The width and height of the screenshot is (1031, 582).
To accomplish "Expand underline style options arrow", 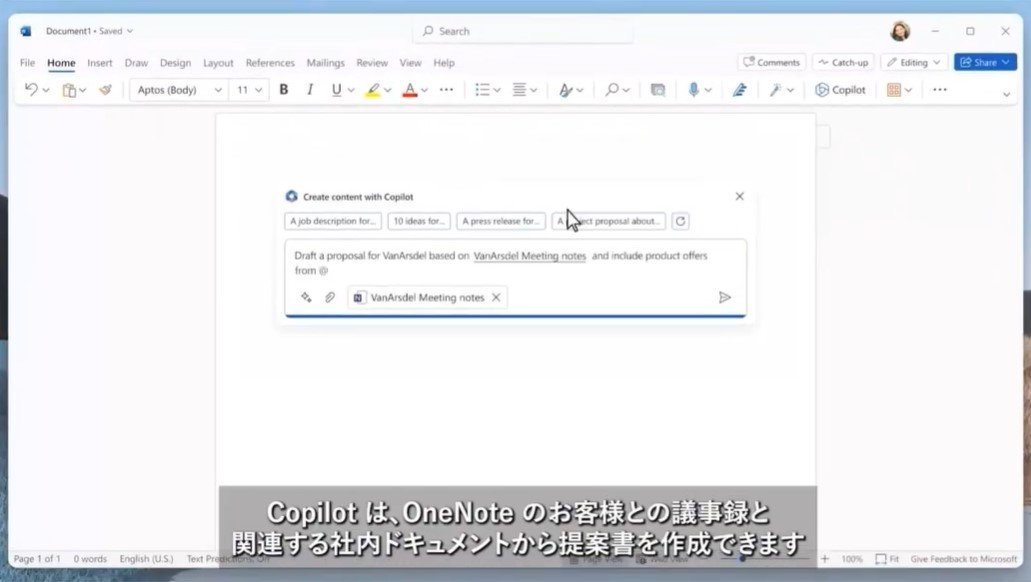I will [x=351, y=90].
